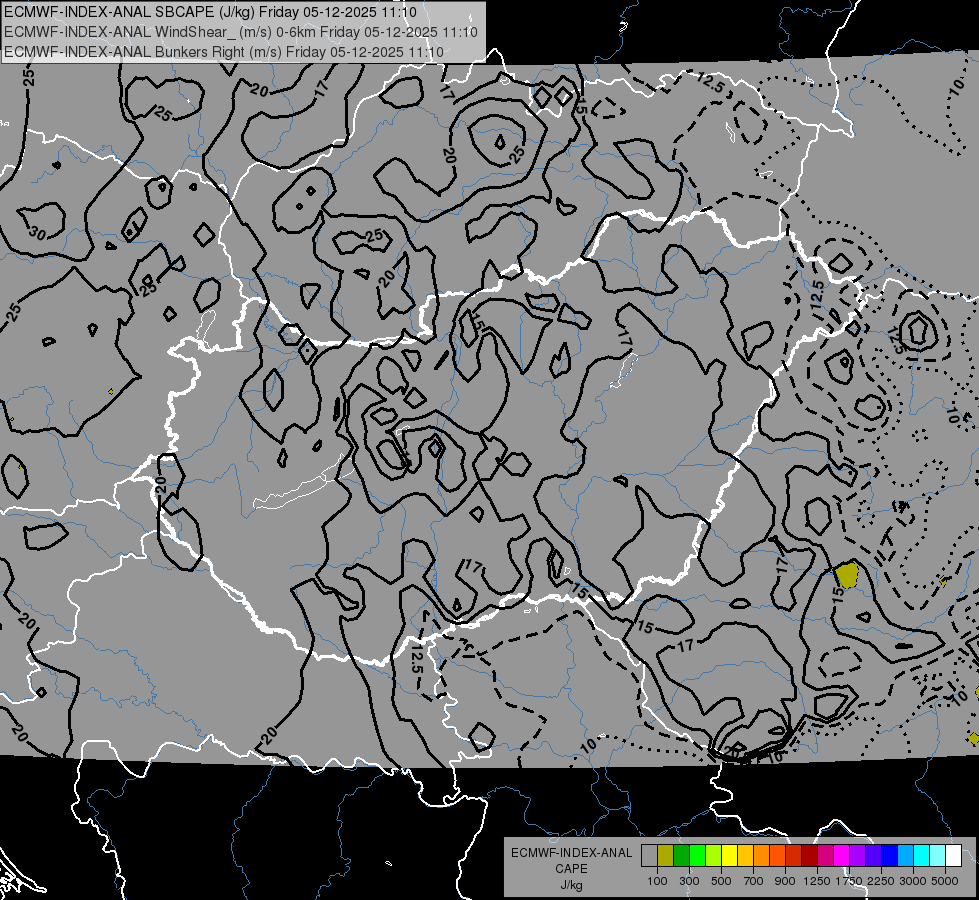Click the 30 contour label on map
The width and height of the screenshot is (979, 900).
click(x=37, y=234)
